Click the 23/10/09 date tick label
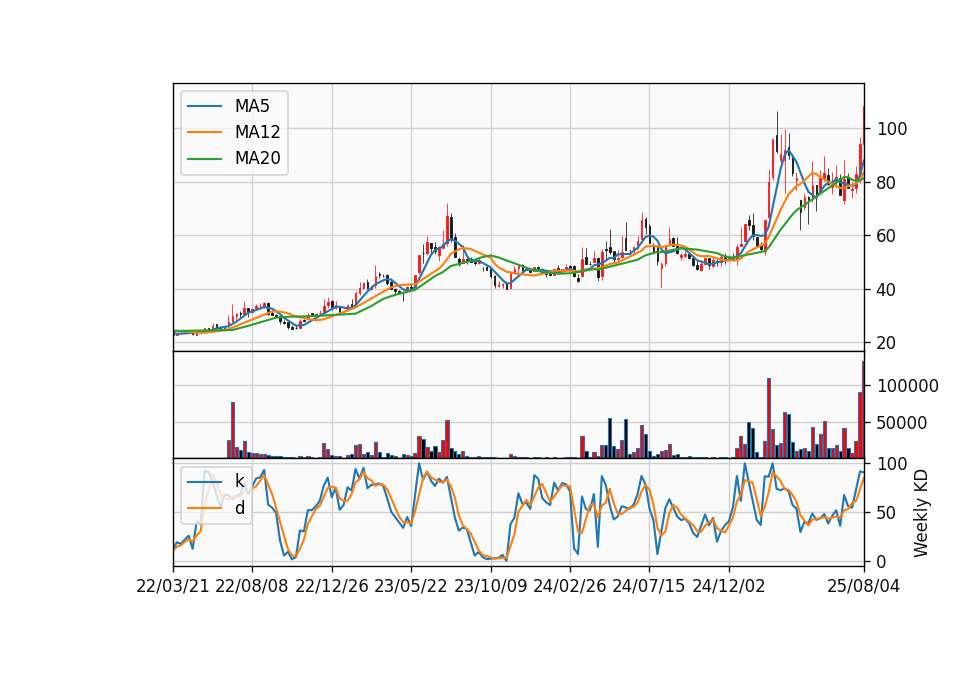 pos(490,587)
